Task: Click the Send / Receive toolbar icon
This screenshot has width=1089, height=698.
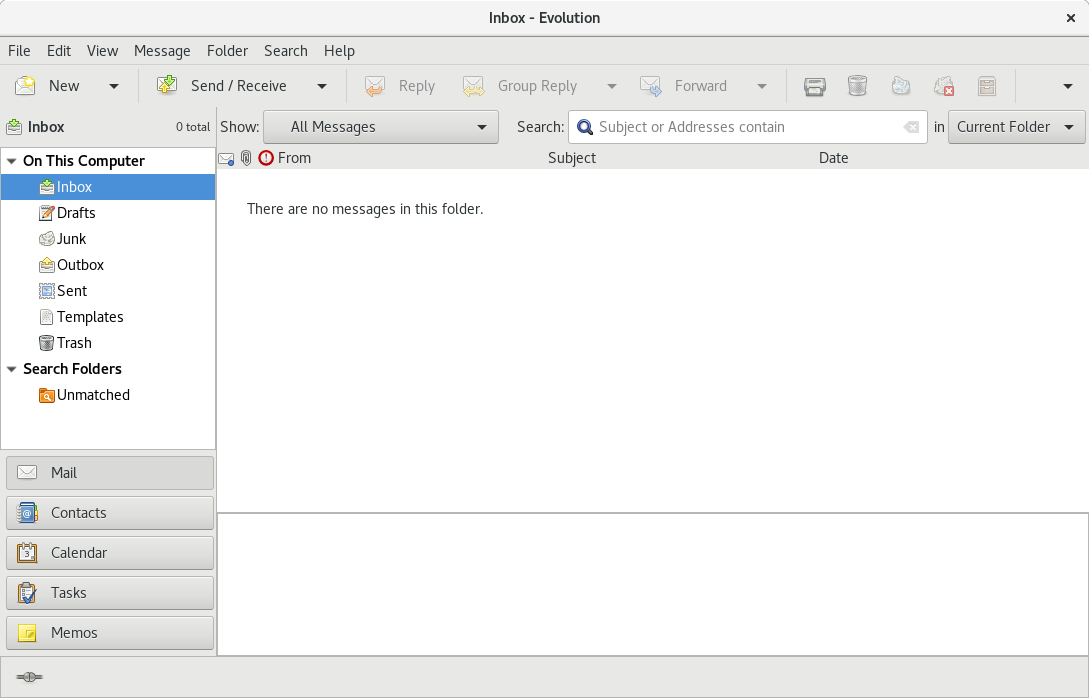Action: pos(167,85)
